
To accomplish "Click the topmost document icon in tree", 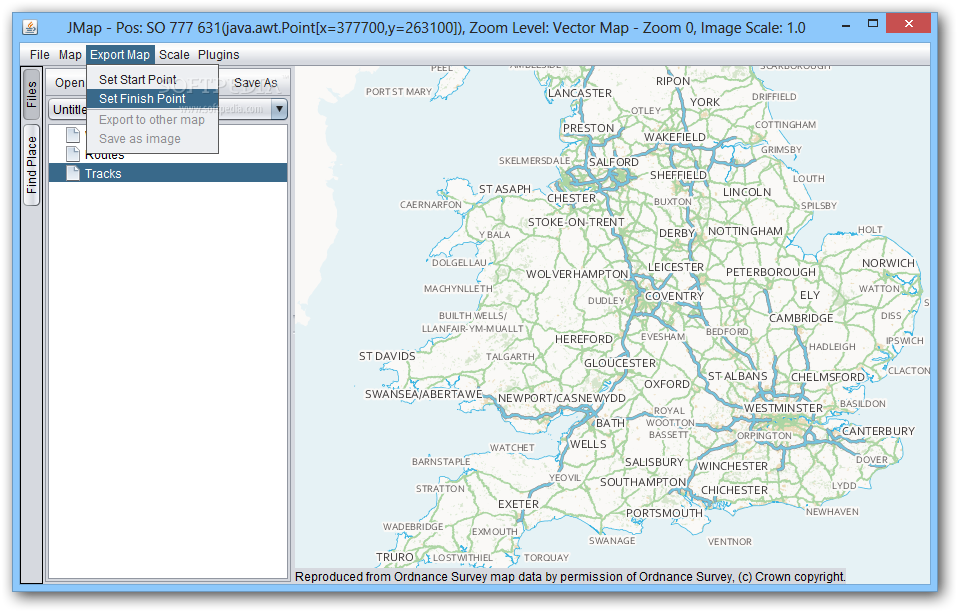I will pos(73,134).
